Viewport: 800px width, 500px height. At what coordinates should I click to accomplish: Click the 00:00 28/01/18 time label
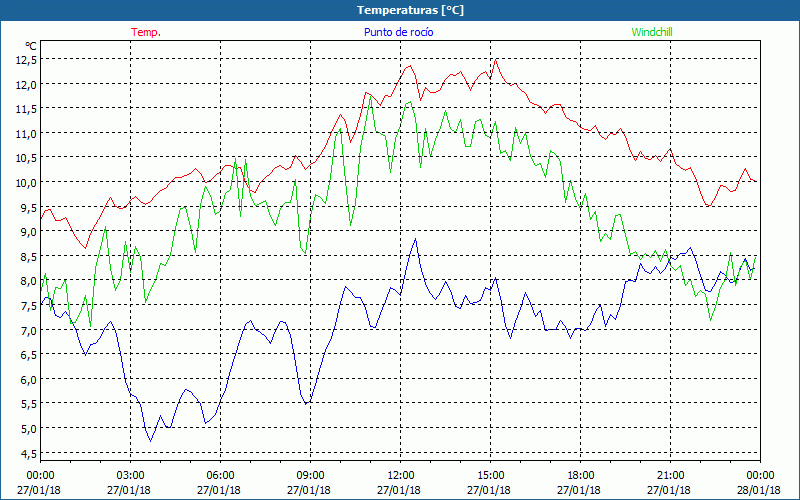[760, 483]
